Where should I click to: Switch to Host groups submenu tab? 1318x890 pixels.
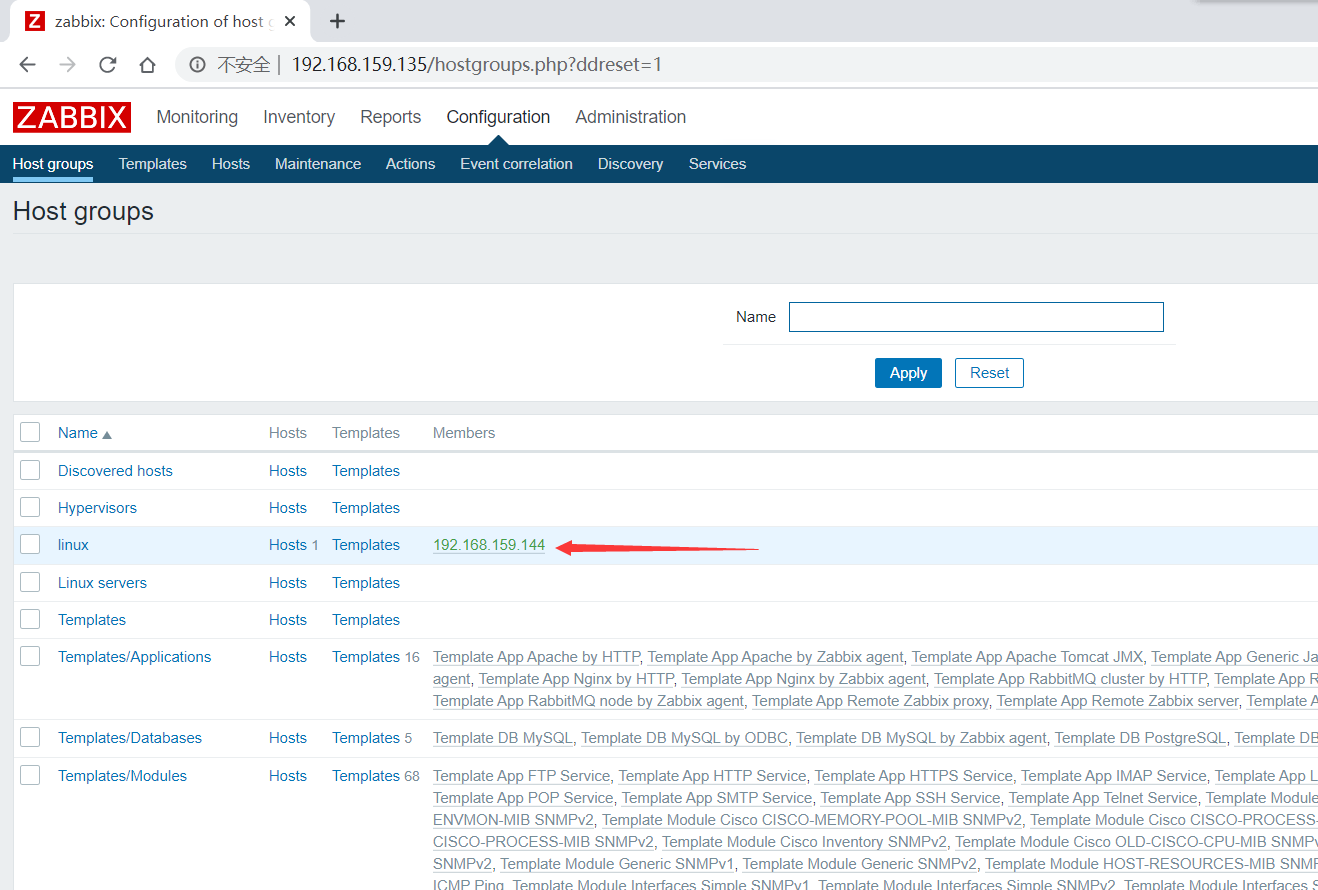(x=53, y=164)
